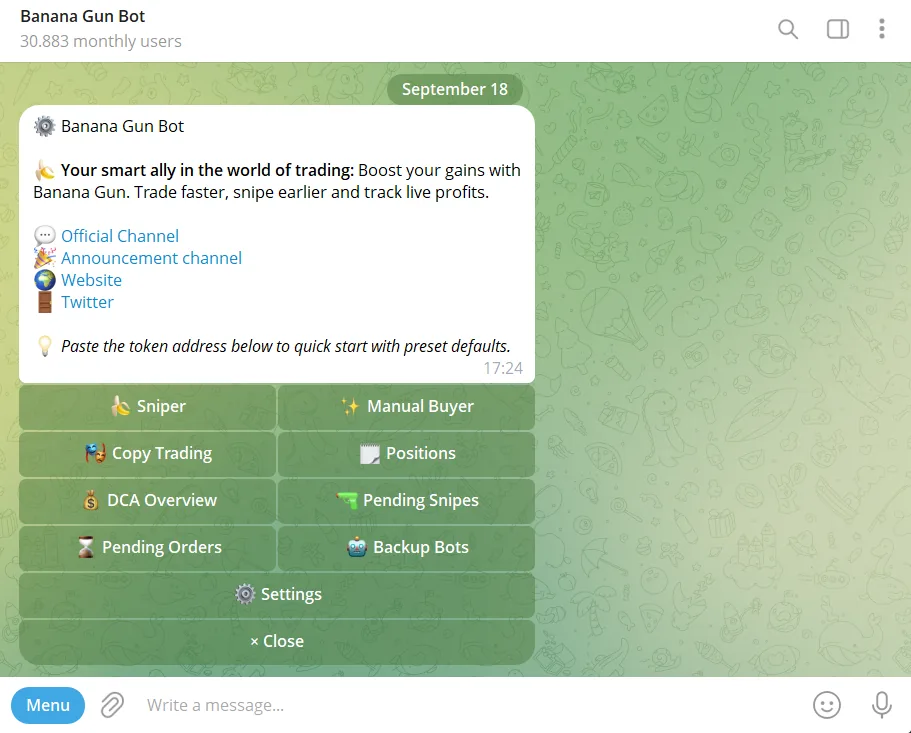Open the three-dot more options menu
This screenshot has height=733, width=911.
[x=881, y=29]
